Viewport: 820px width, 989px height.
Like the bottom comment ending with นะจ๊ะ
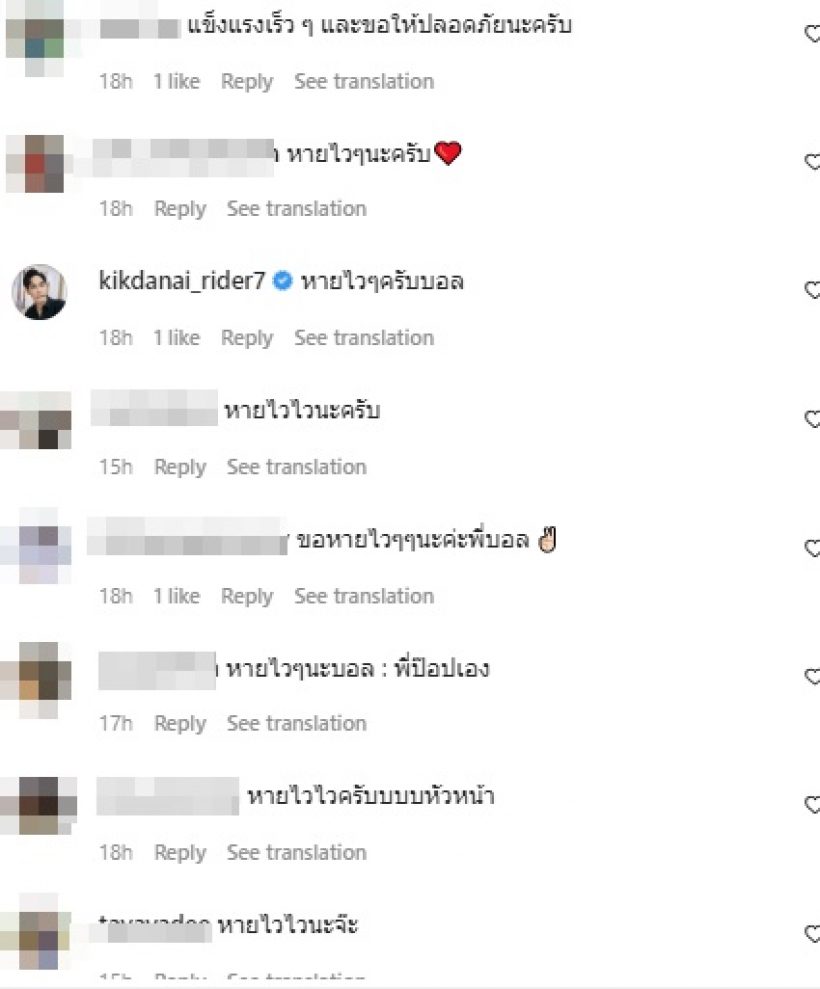pos(813,933)
